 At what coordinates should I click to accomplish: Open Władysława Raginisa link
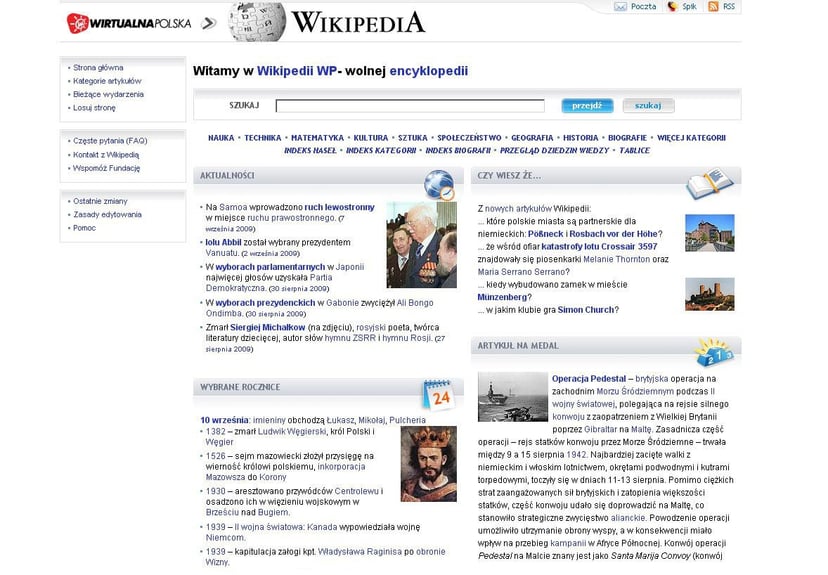pos(360,552)
